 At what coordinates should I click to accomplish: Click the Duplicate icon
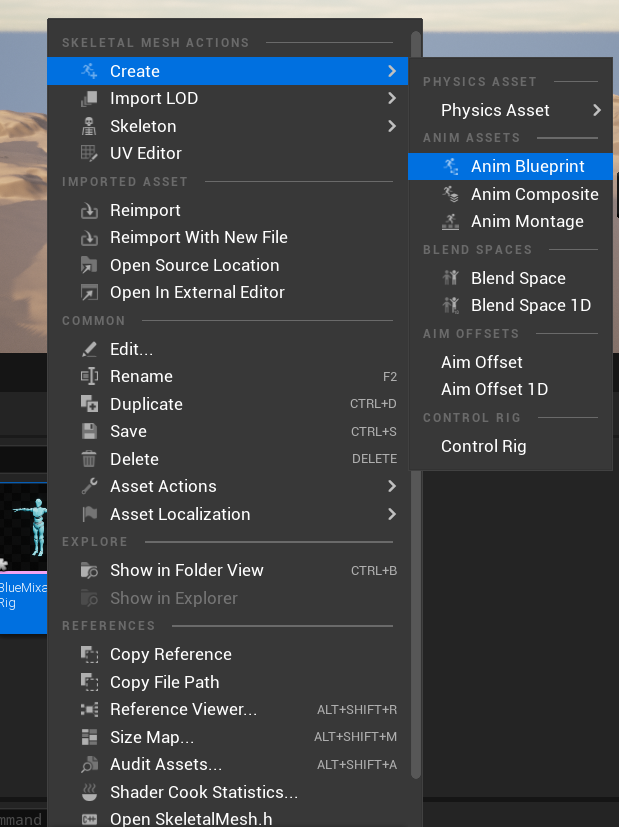coord(89,404)
